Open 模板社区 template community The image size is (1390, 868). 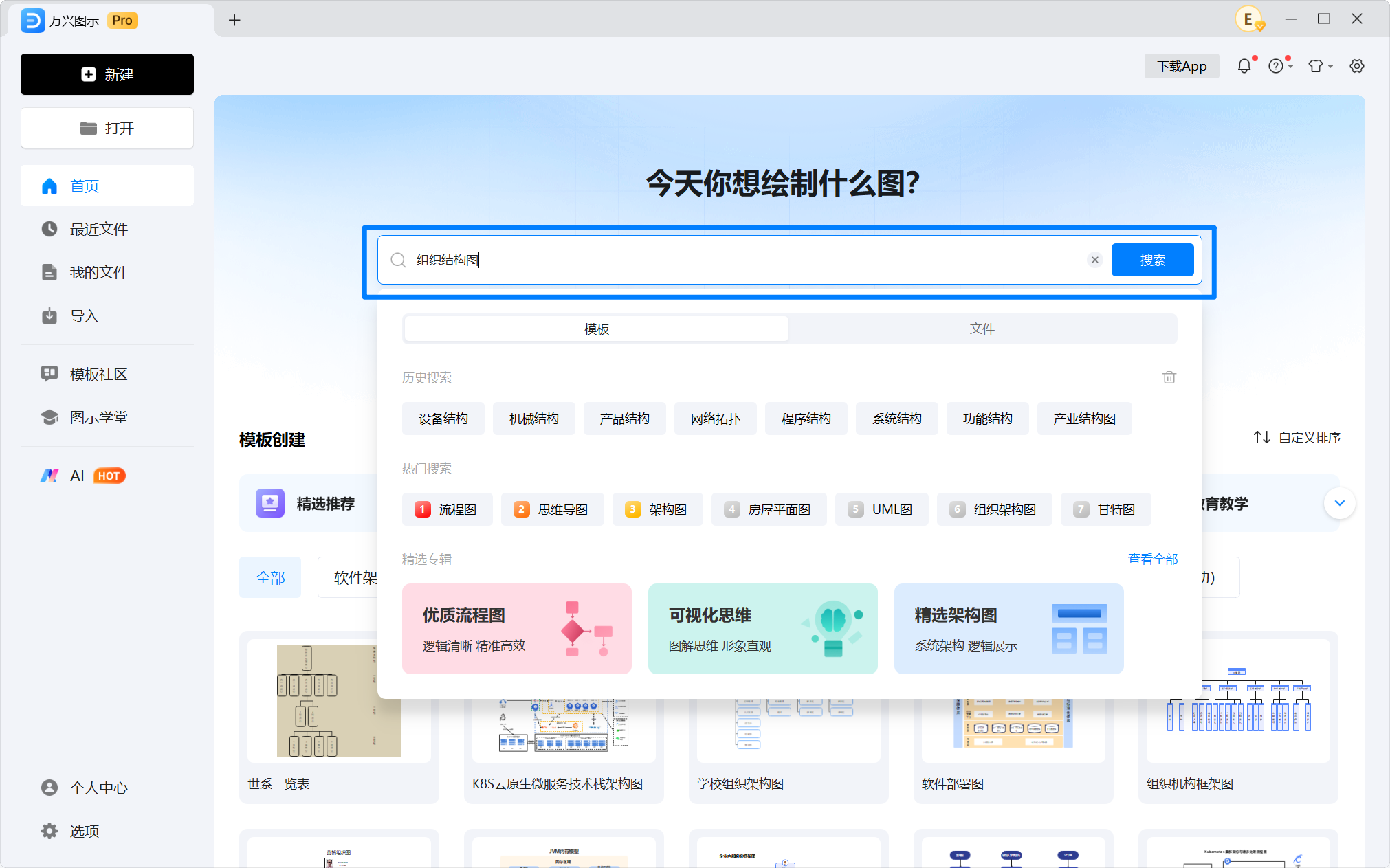point(107,374)
